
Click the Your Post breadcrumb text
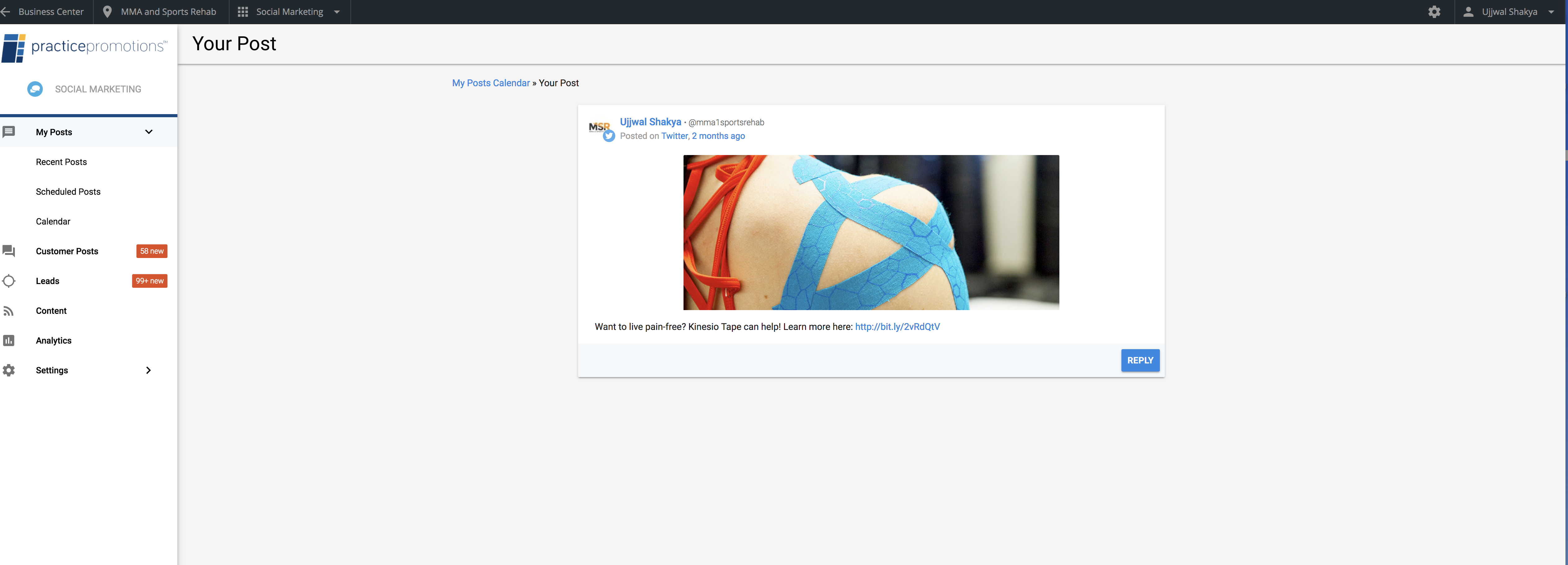[559, 83]
